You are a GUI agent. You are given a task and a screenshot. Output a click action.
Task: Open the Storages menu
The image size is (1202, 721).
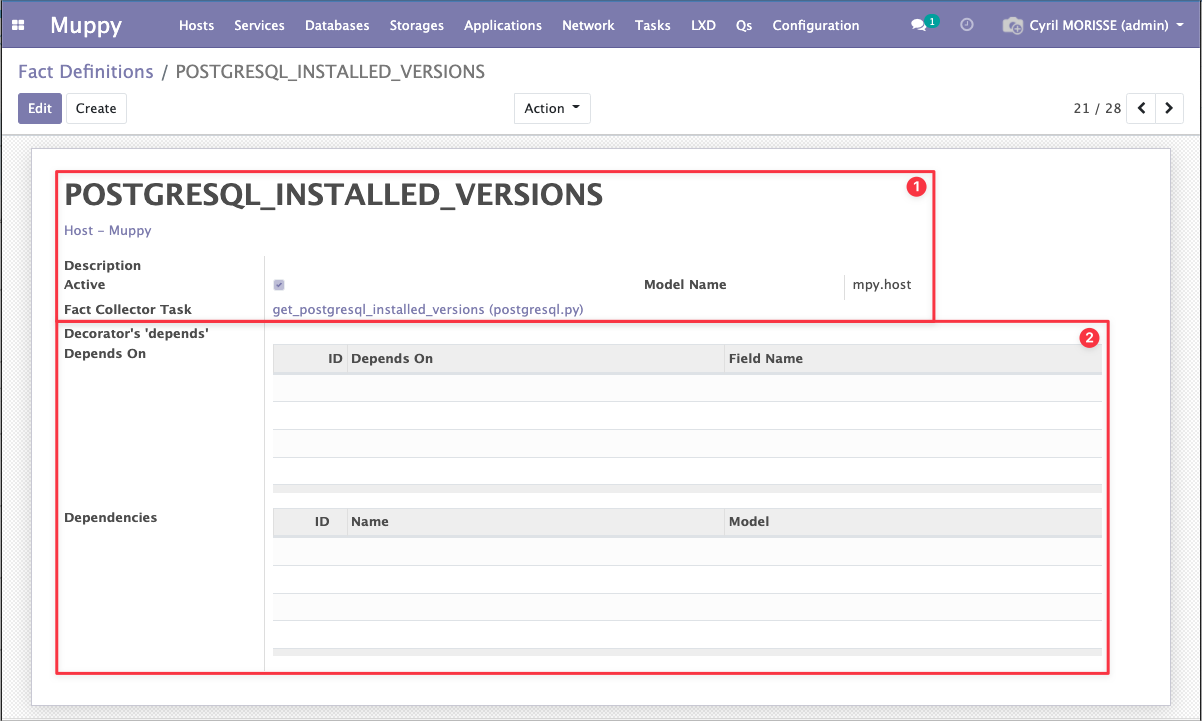tap(417, 25)
